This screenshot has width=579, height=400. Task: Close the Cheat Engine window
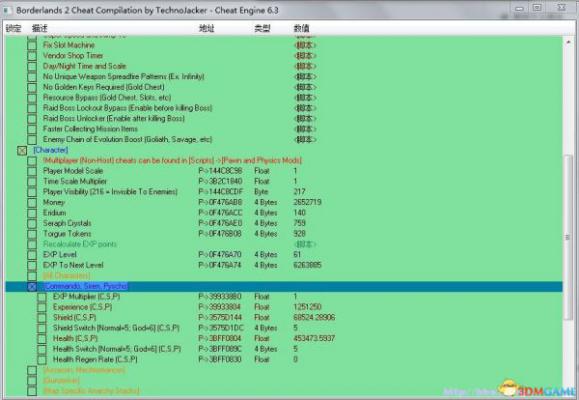tap(561, 8)
